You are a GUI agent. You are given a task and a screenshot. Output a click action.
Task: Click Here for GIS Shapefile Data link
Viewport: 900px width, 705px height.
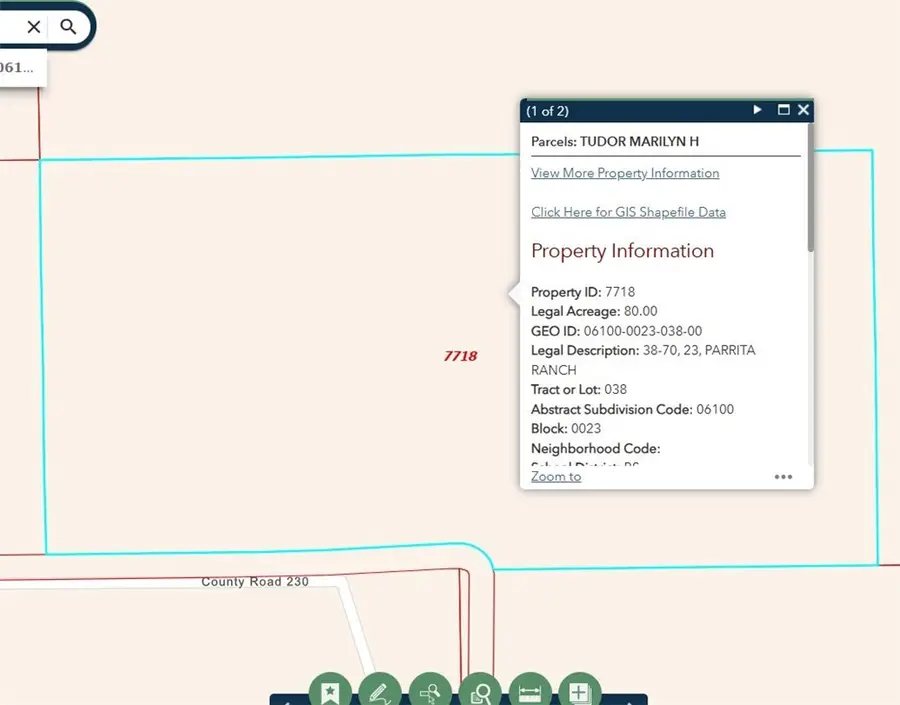[628, 212]
